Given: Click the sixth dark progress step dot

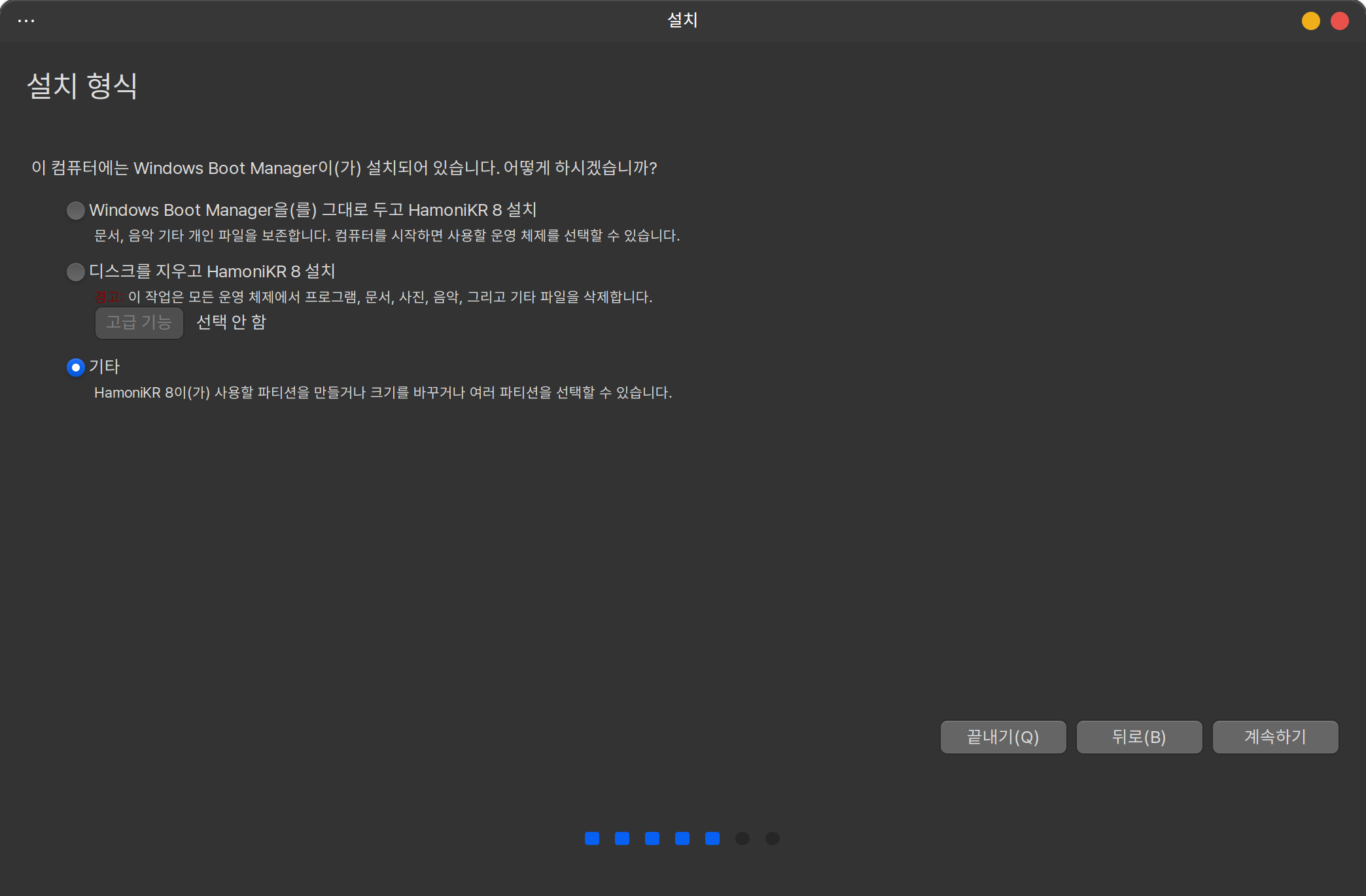Looking at the screenshot, I should (x=743, y=838).
